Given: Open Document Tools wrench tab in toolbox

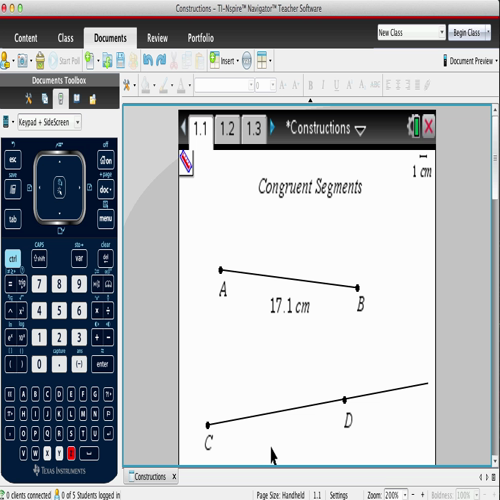Looking at the screenshot, I should click(x=29, y=98).
